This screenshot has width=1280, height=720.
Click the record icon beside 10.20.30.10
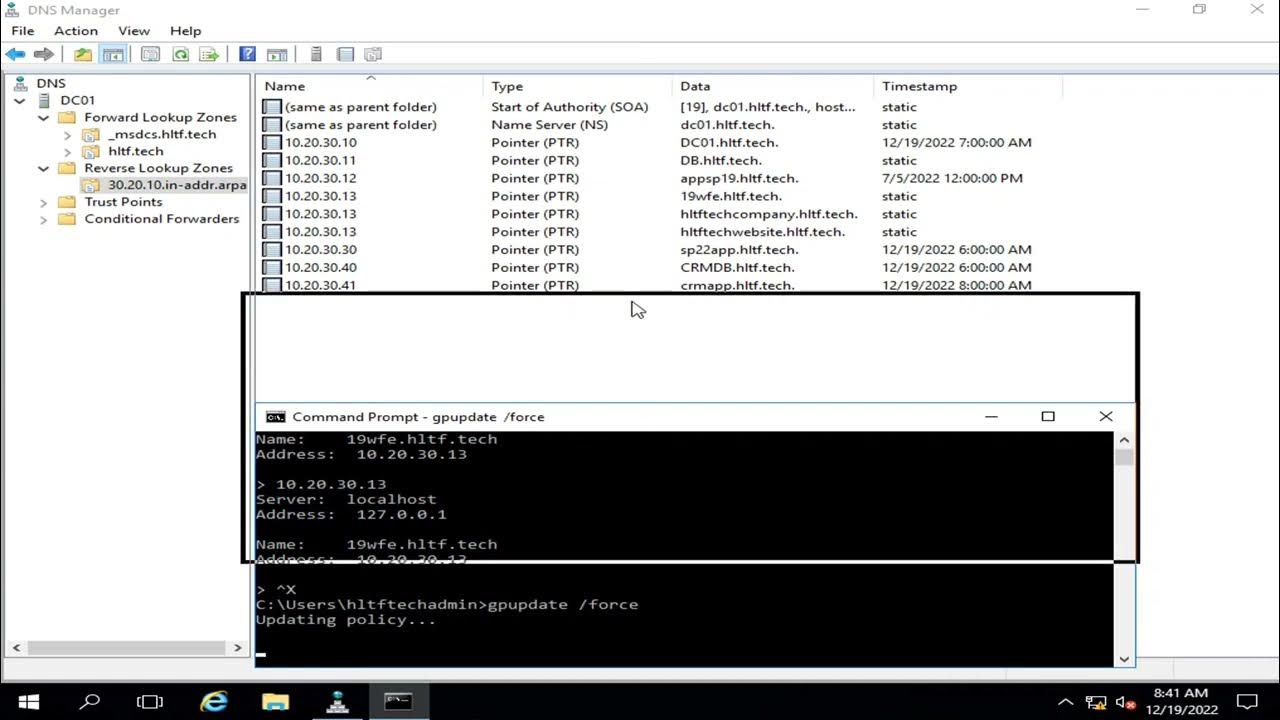(x=272, y=142)
